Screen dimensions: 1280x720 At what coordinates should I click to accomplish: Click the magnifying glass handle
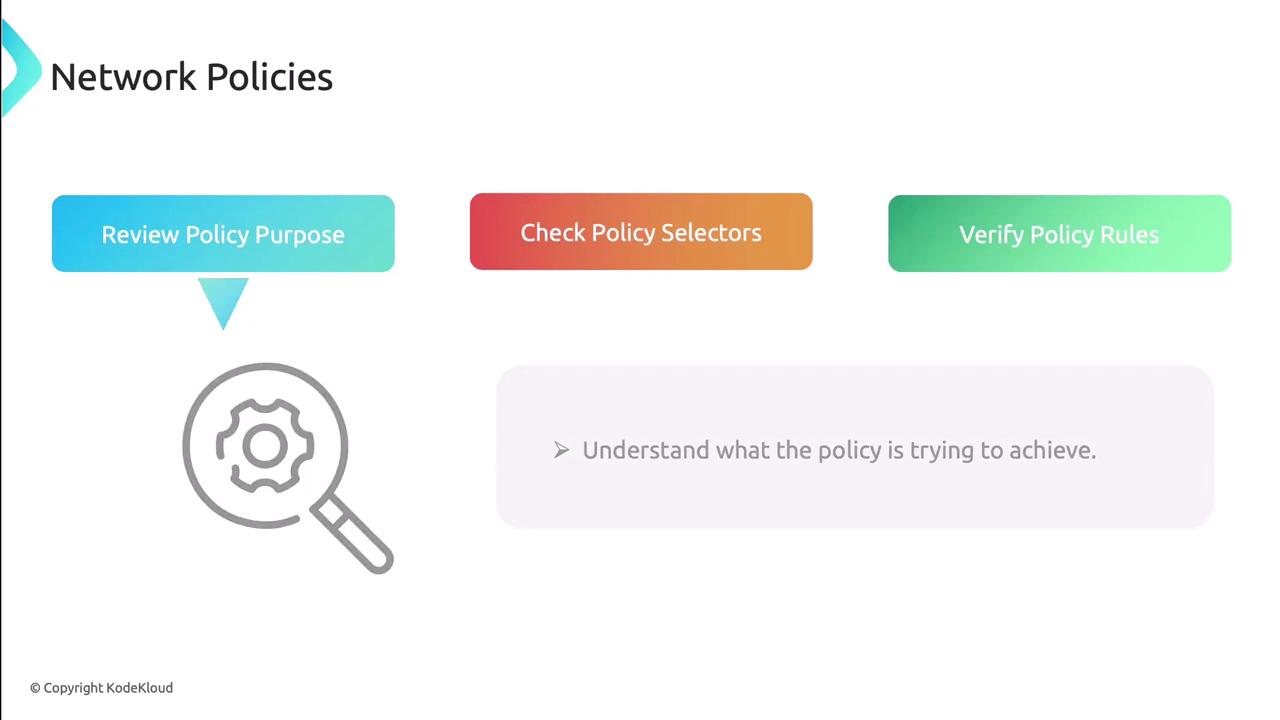(x=356, y=536)
